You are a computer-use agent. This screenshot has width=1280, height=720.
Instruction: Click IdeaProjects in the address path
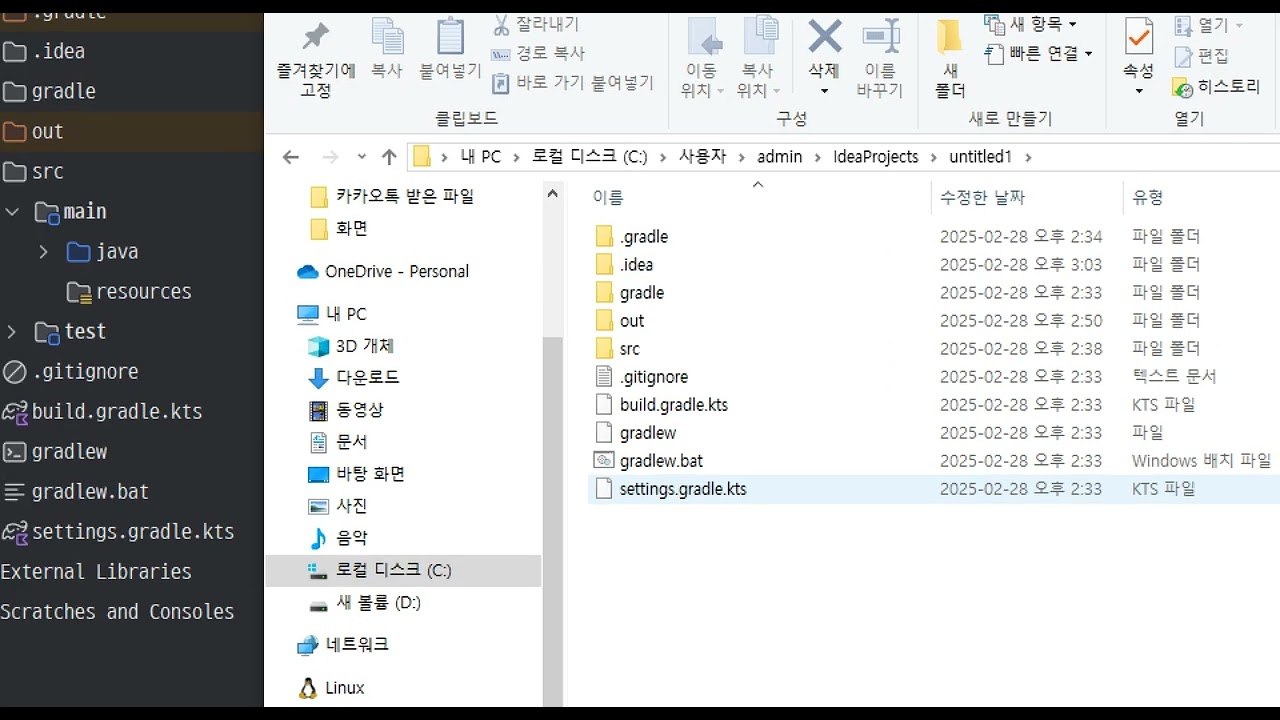875,157
